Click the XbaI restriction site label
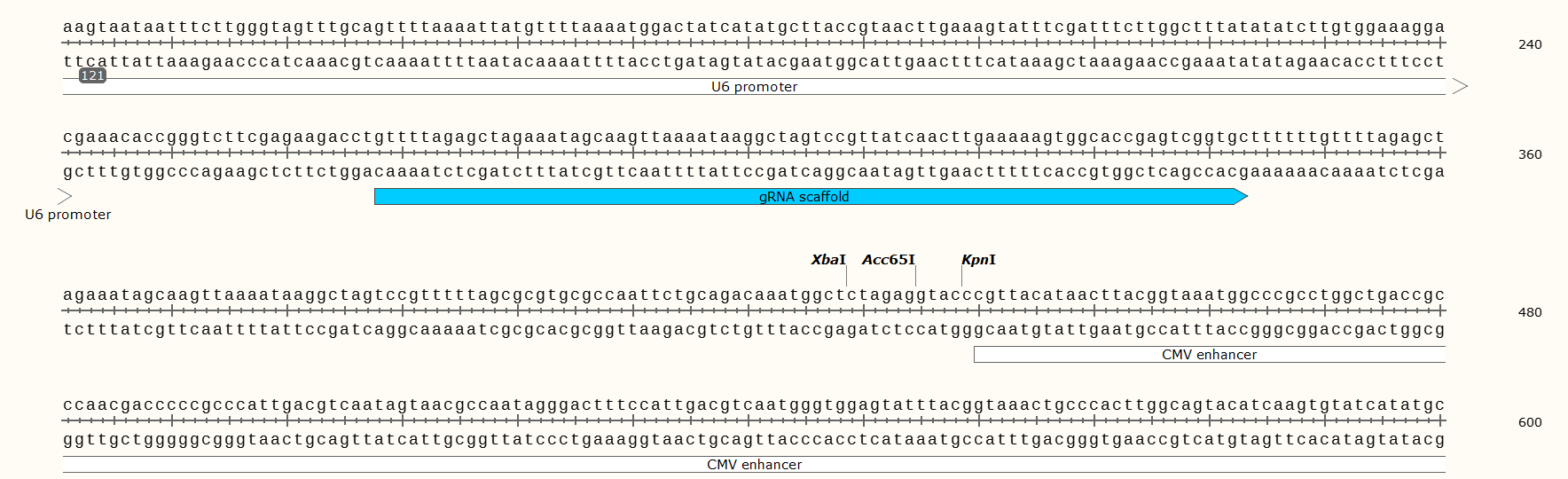Viewport: 1568px width, 479px height. 828,260
